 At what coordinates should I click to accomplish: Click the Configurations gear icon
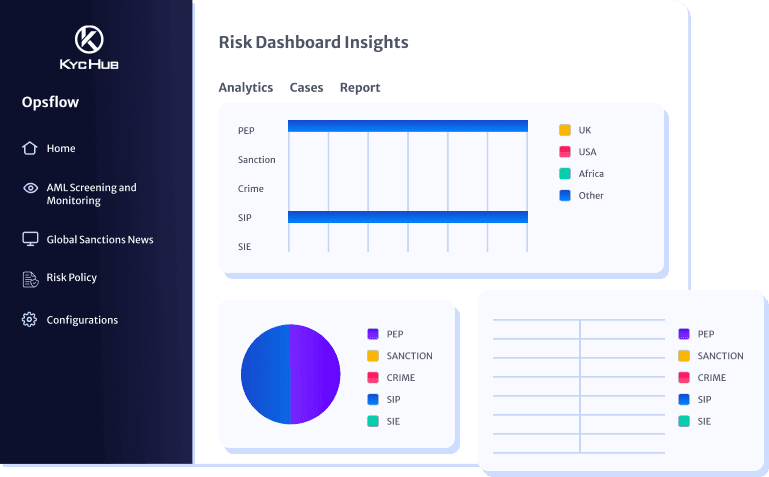tap(30, 320)
